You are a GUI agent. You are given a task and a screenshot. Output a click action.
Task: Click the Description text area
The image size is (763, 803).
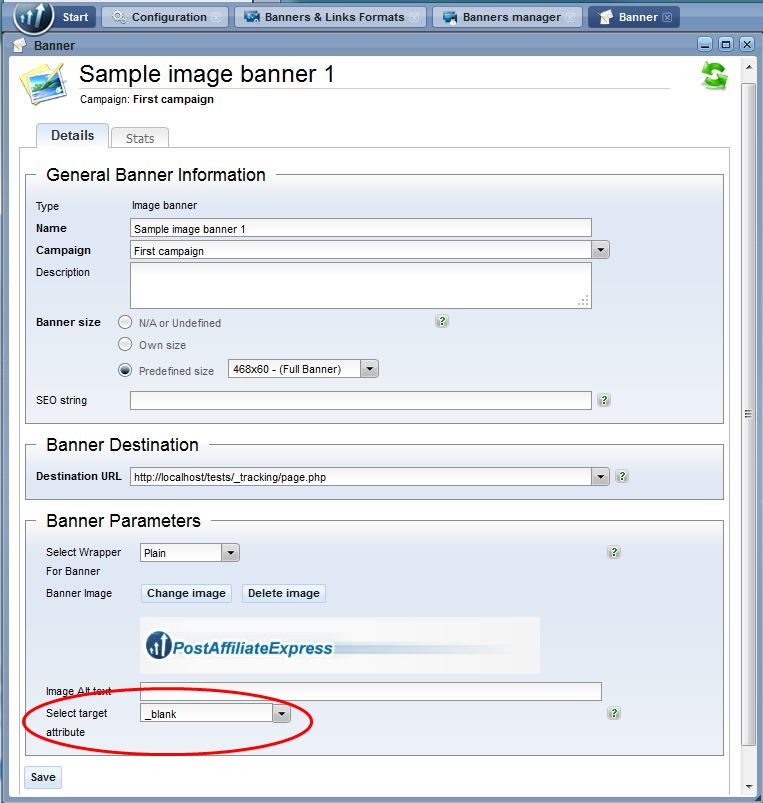click(x=361, y=285)
